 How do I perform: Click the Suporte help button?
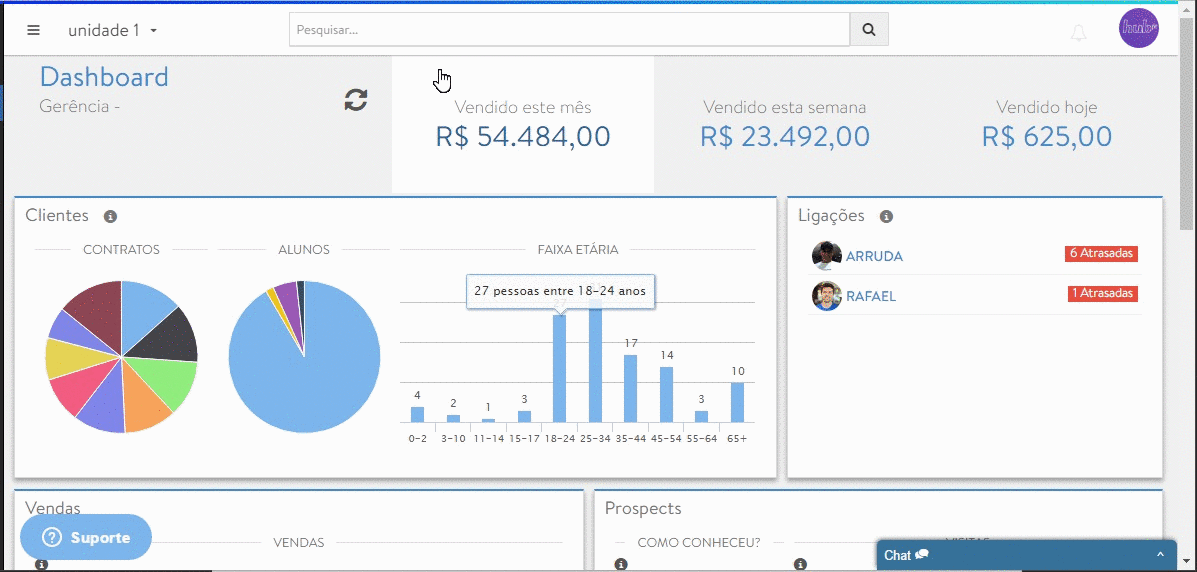pos(86,538)
